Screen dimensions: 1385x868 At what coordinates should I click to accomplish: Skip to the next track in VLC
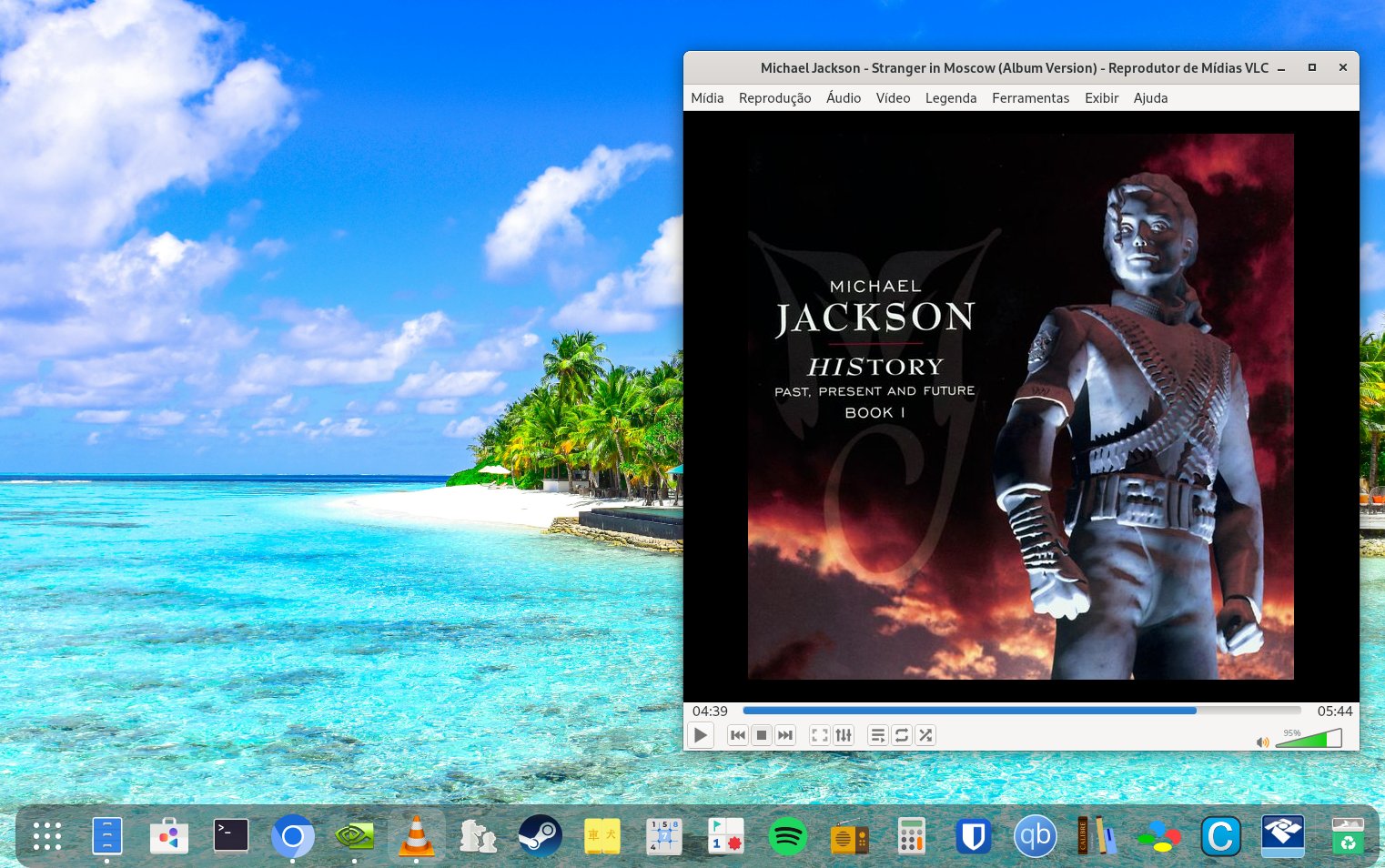coord(785,735)
